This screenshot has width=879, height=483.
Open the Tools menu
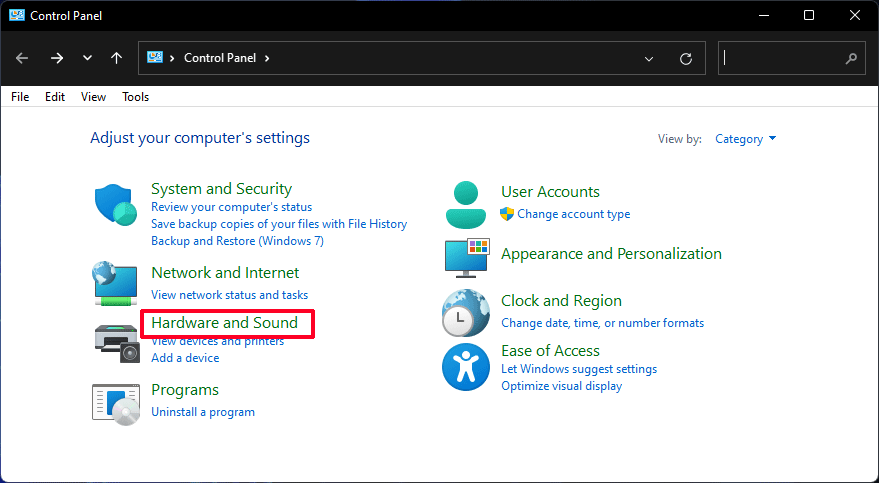point(136,97)
